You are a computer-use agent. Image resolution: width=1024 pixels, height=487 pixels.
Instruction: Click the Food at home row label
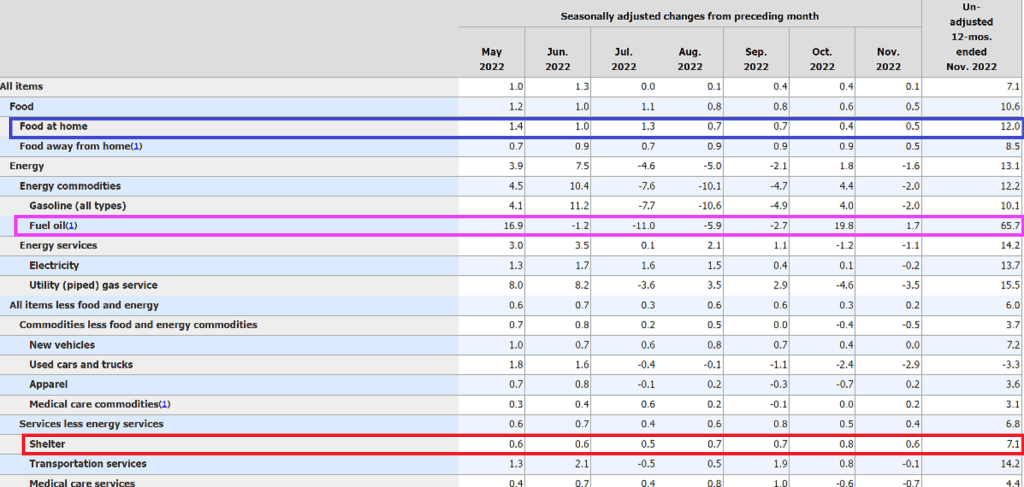pos(52,127)
